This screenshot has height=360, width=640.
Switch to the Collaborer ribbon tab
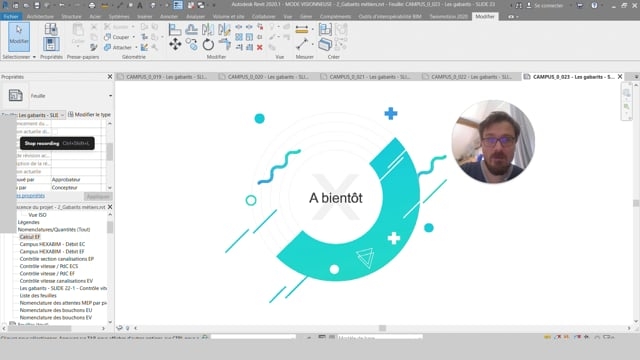pos(263,16)
